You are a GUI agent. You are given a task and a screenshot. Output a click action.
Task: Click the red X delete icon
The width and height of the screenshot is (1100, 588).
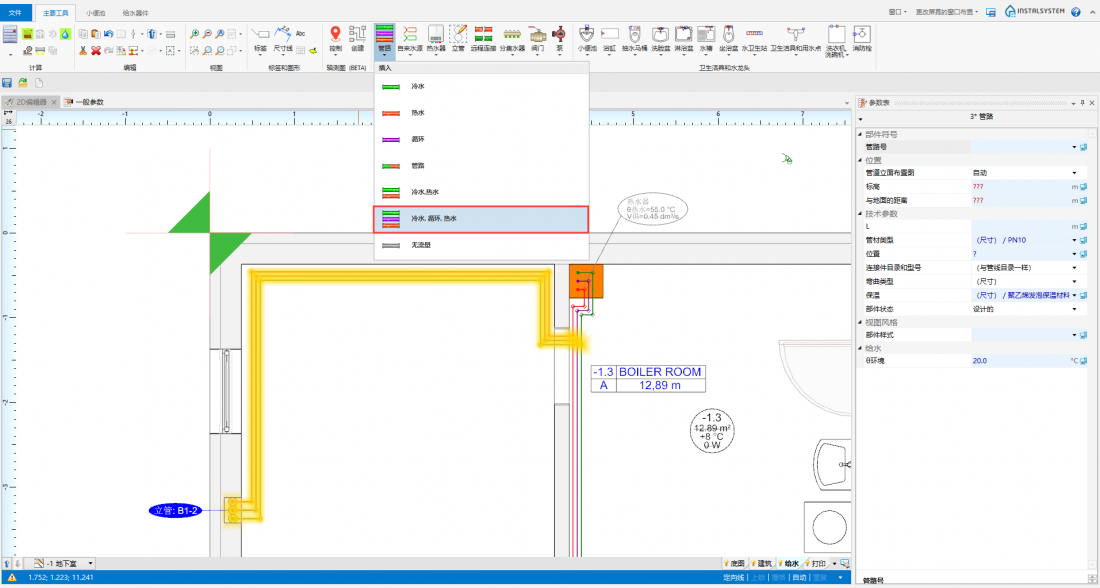[96, 50]
